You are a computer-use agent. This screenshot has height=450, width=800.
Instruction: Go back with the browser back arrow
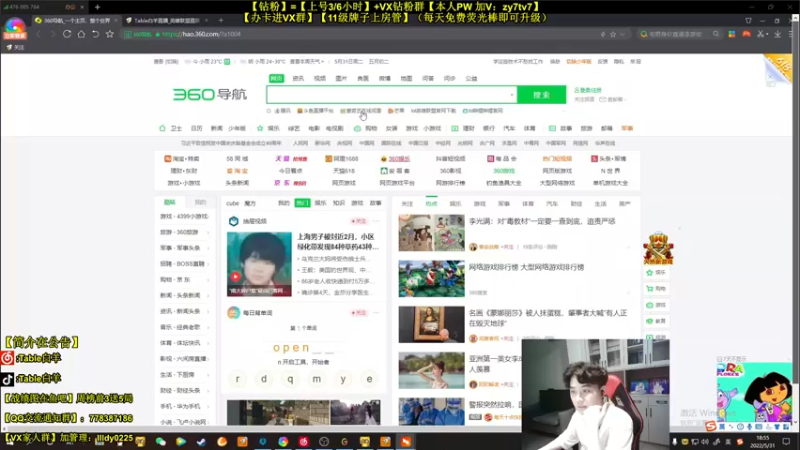click(38, 34)
